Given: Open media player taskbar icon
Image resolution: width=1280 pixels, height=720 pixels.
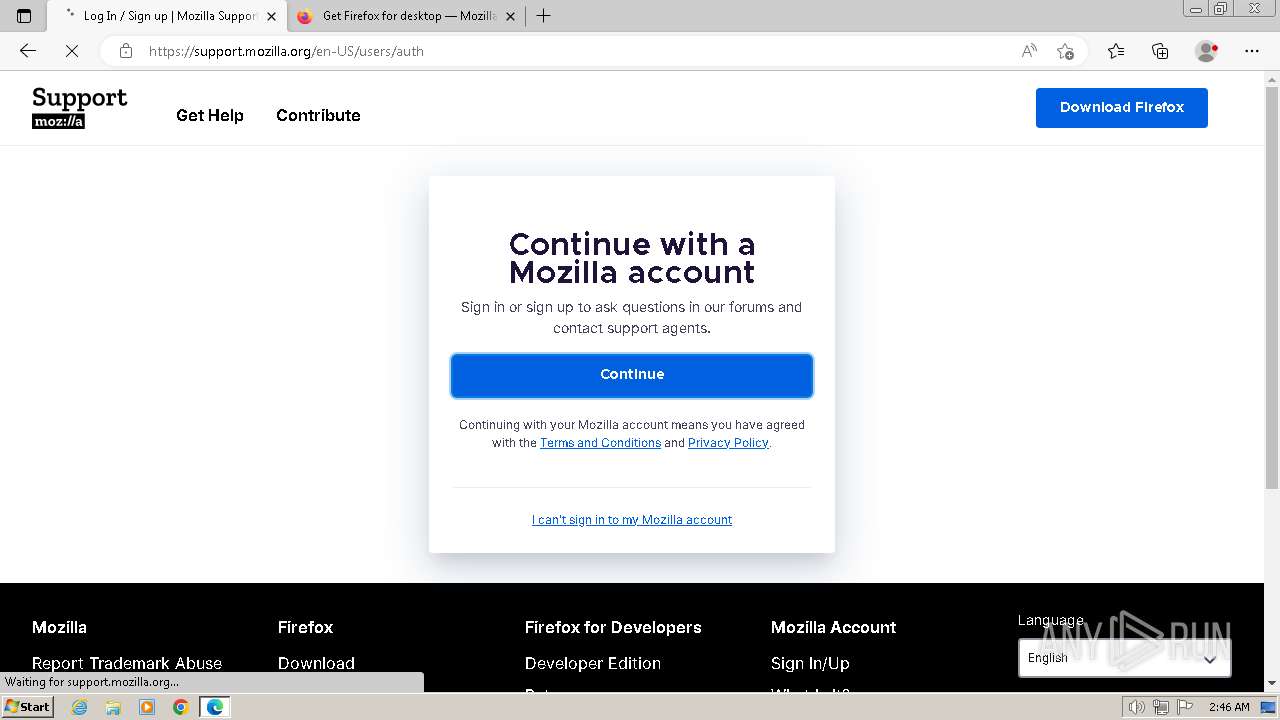Looking at the screenshot, I should point(147,707).
